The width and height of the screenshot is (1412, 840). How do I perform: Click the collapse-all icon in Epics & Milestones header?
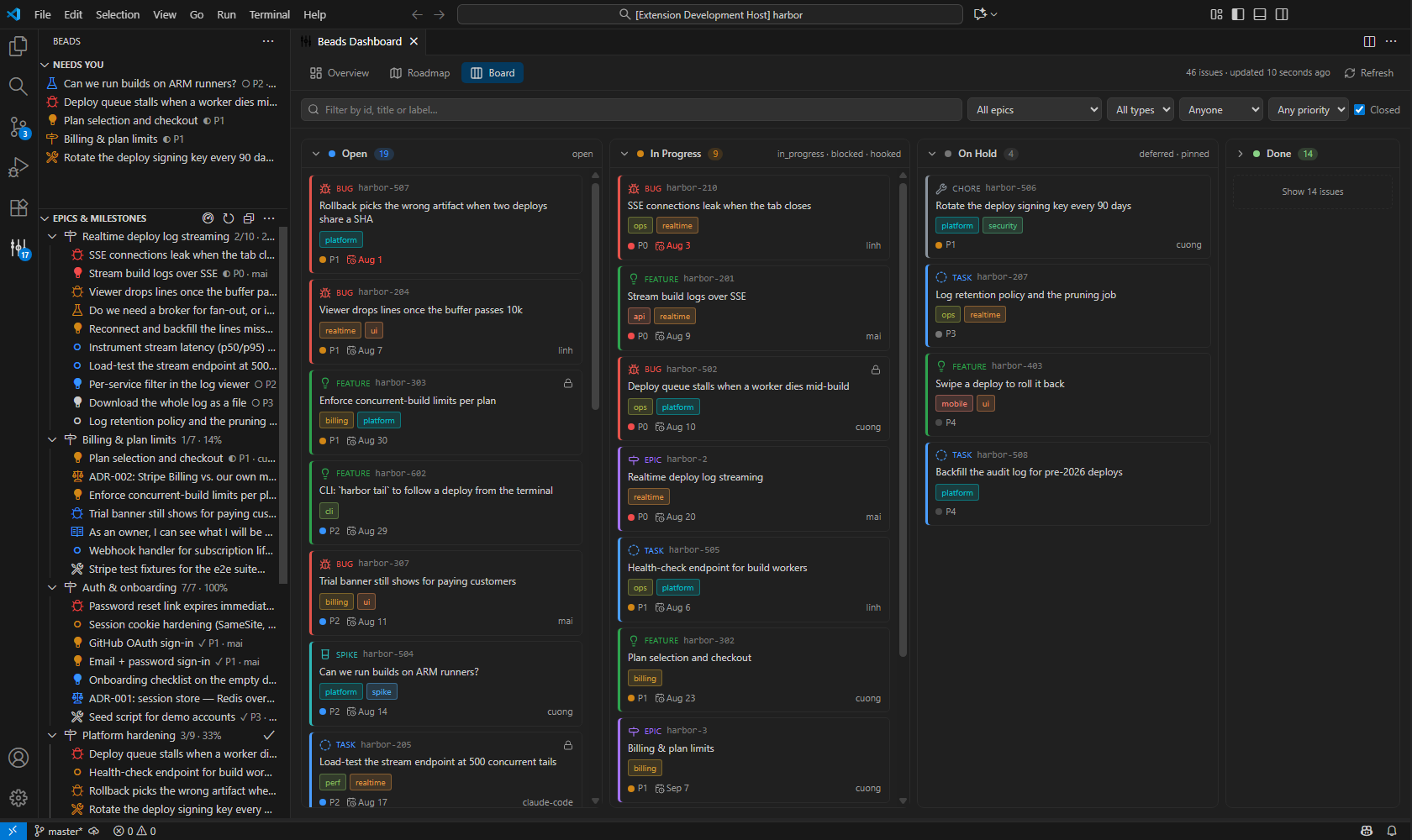pyautogui.click(x=249, y=218)
